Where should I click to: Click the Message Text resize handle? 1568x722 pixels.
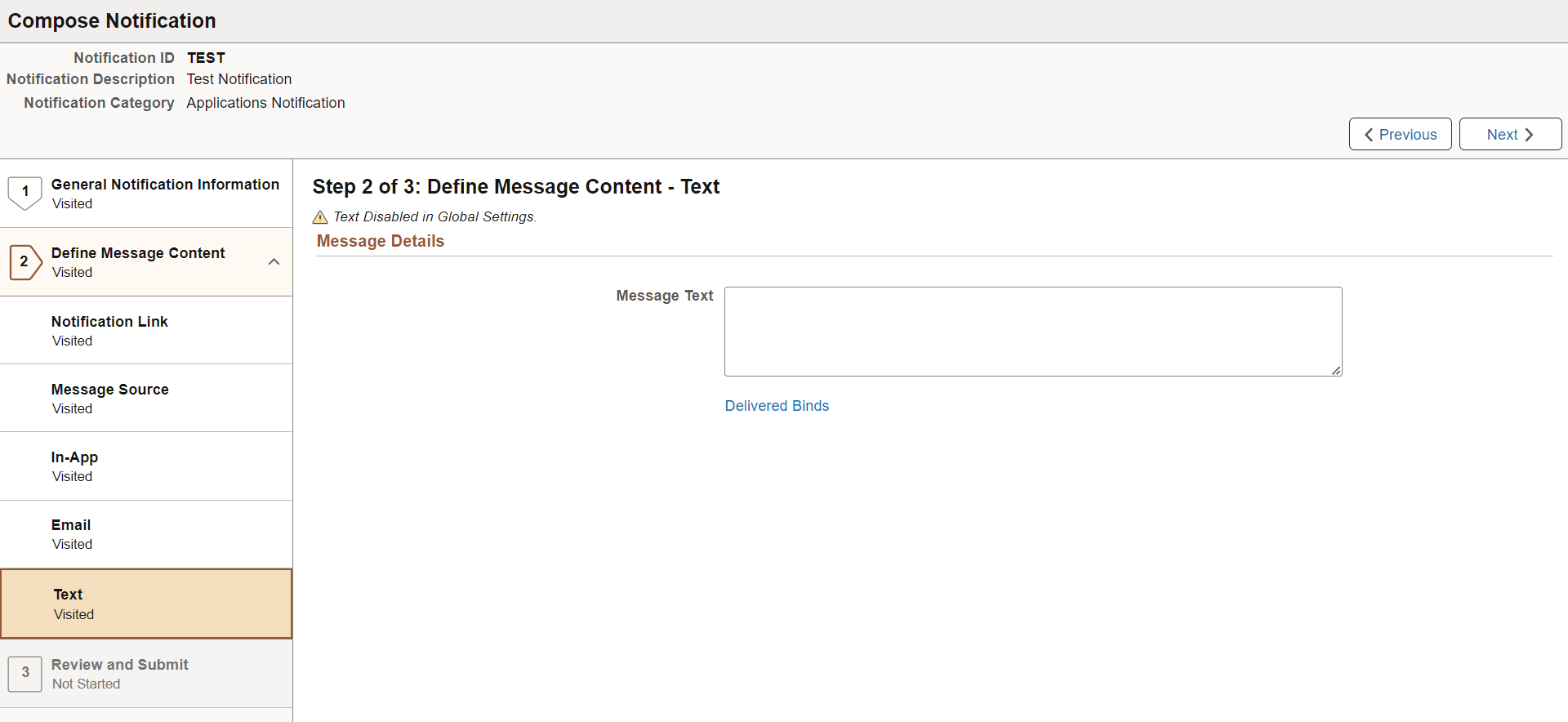pos(1336,371)
